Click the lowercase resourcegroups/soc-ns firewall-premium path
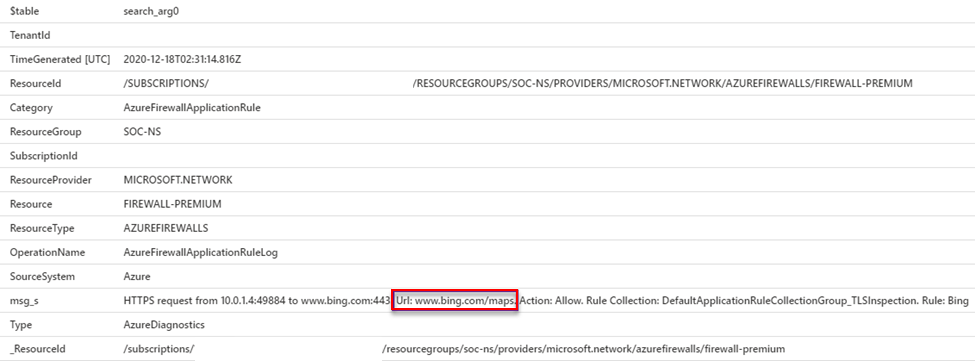Image resolution: width=975 pixels, height=361 pixels. coord(583,349)
